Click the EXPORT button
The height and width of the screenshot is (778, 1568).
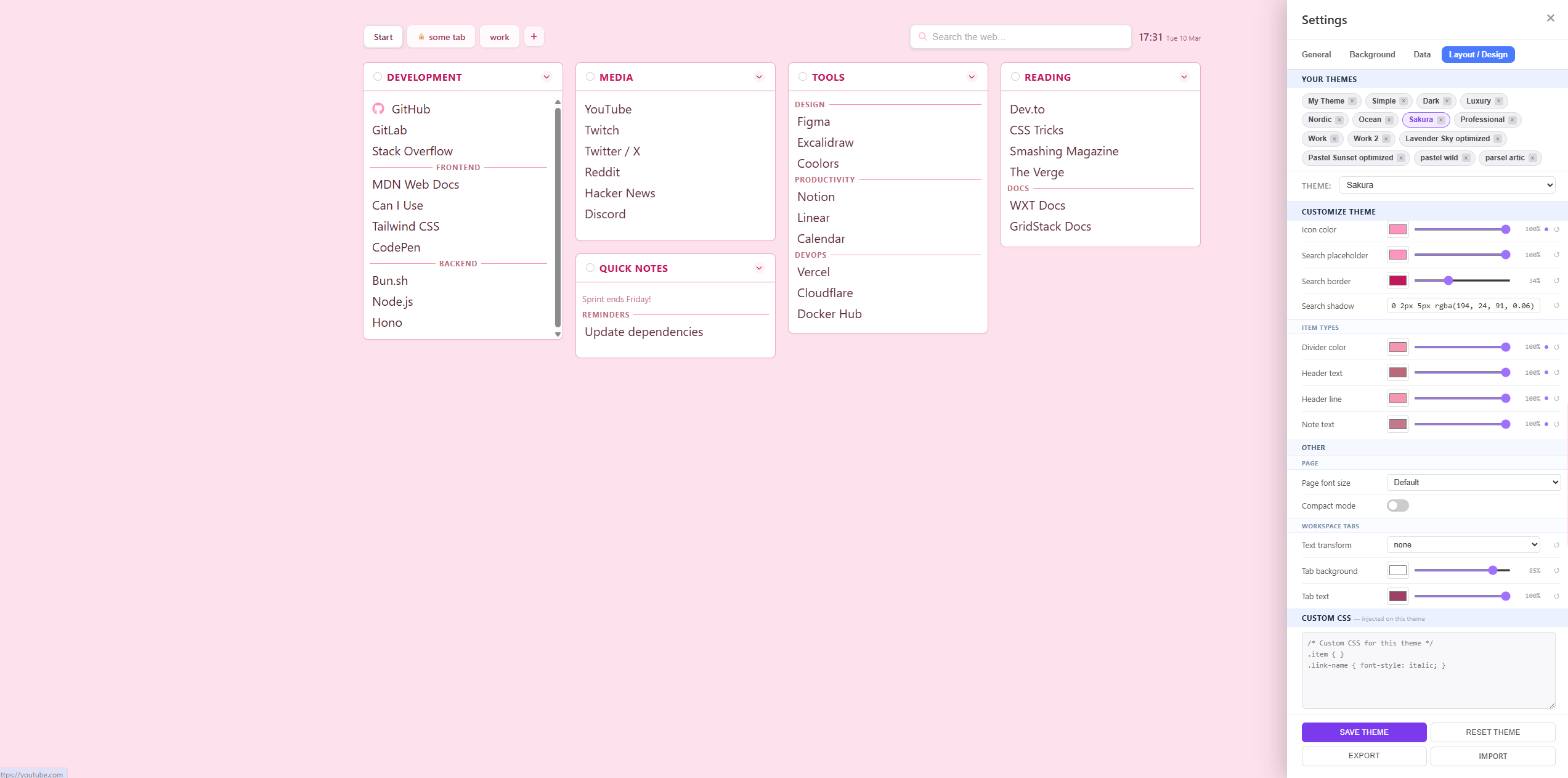click(x=1363, y=756)
